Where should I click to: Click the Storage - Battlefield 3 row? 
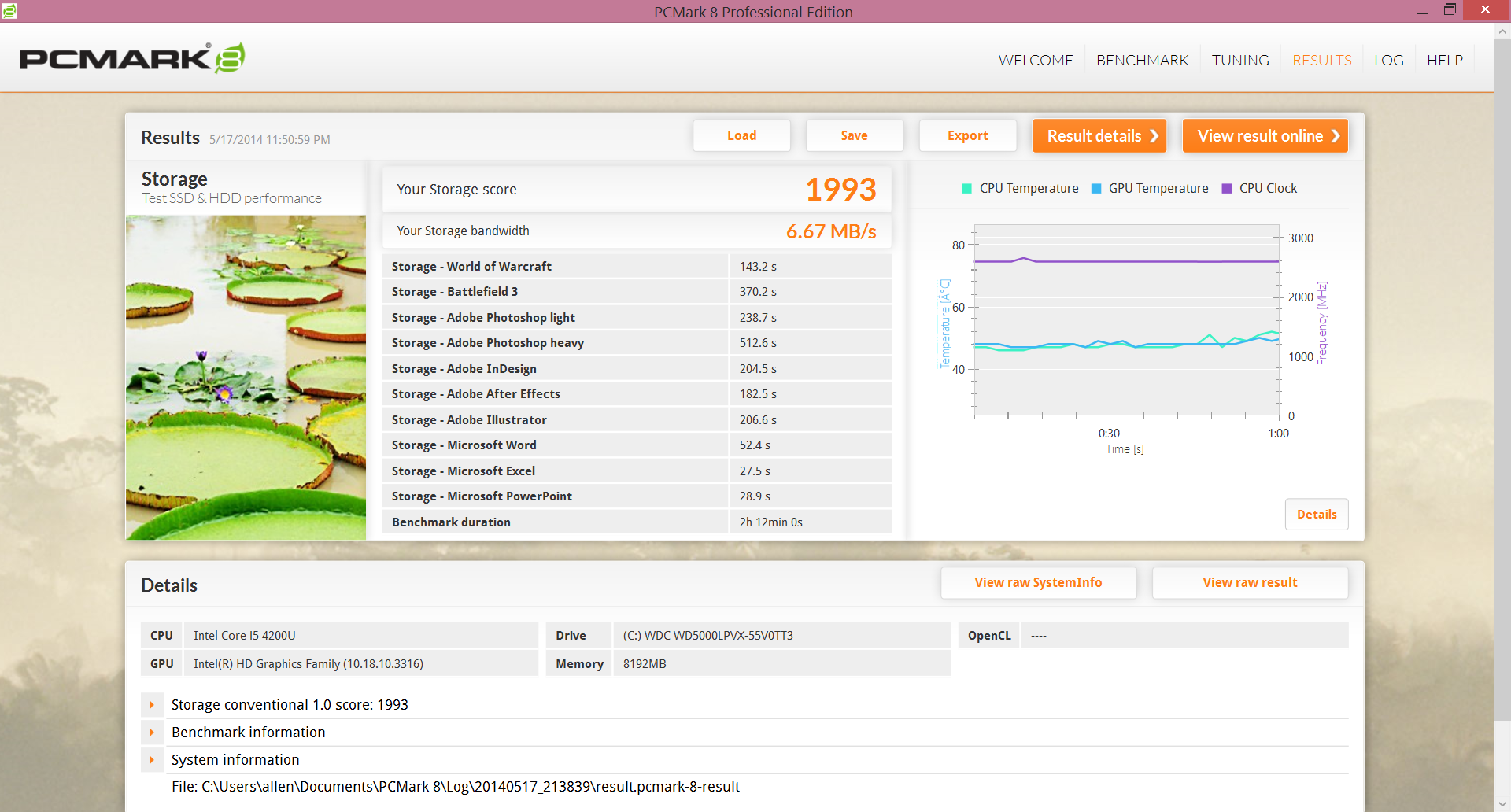tap(637, 291)
